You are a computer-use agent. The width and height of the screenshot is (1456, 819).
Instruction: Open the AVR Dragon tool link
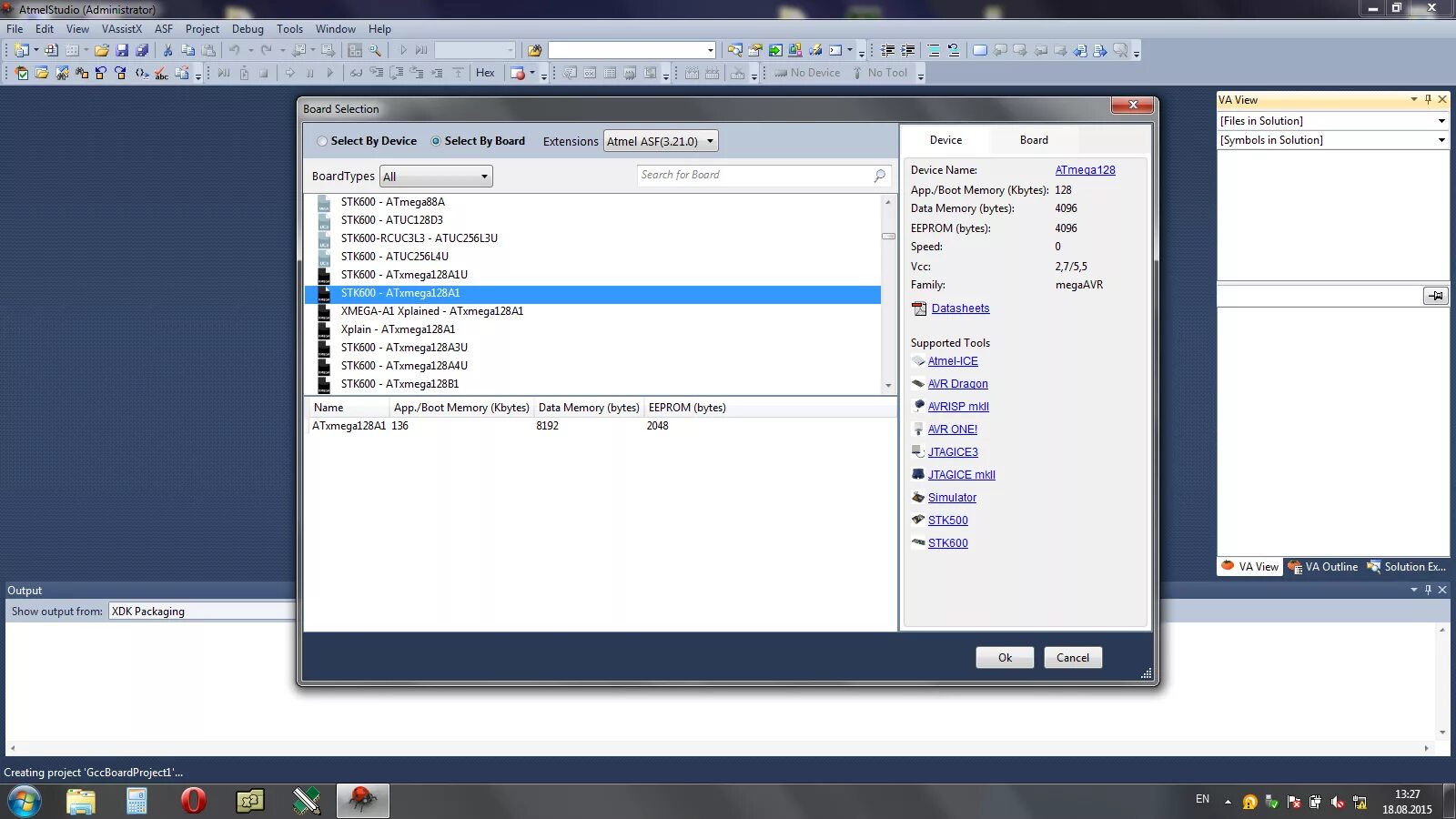point(957,384)
